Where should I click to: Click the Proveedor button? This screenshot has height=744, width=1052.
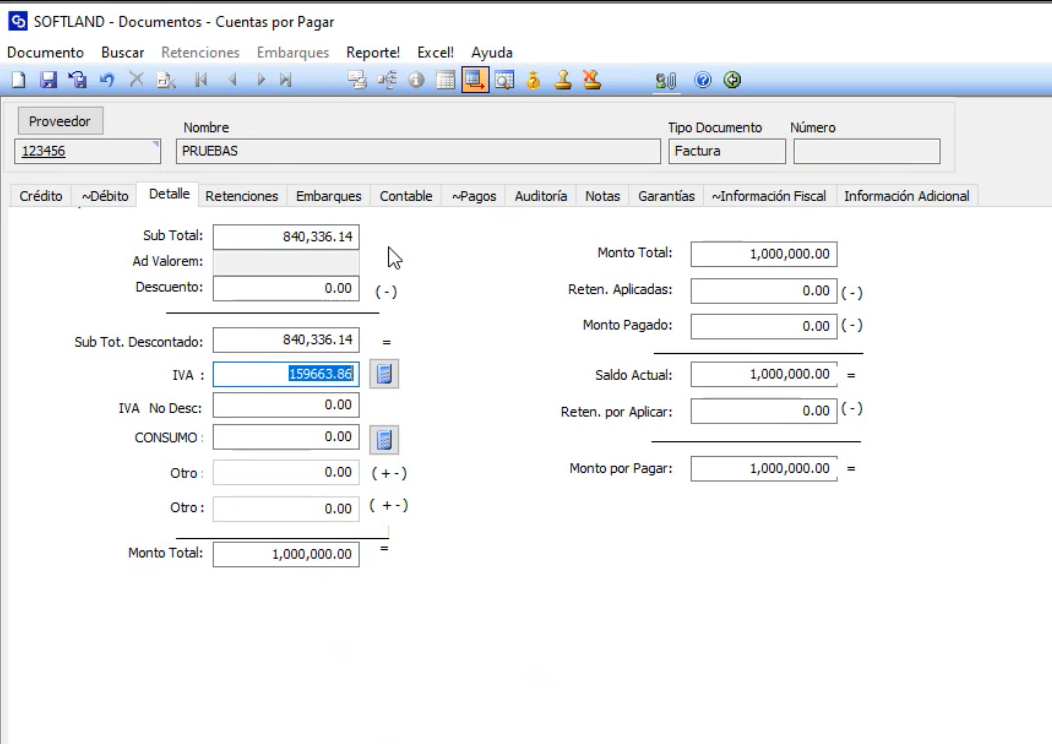[60, 121]
